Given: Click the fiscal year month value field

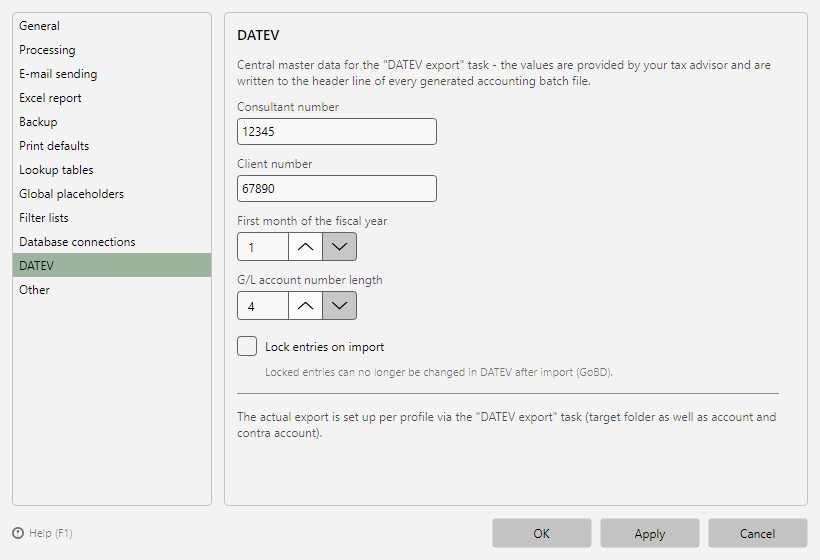Looking at the screenshot, I should 263,247.
